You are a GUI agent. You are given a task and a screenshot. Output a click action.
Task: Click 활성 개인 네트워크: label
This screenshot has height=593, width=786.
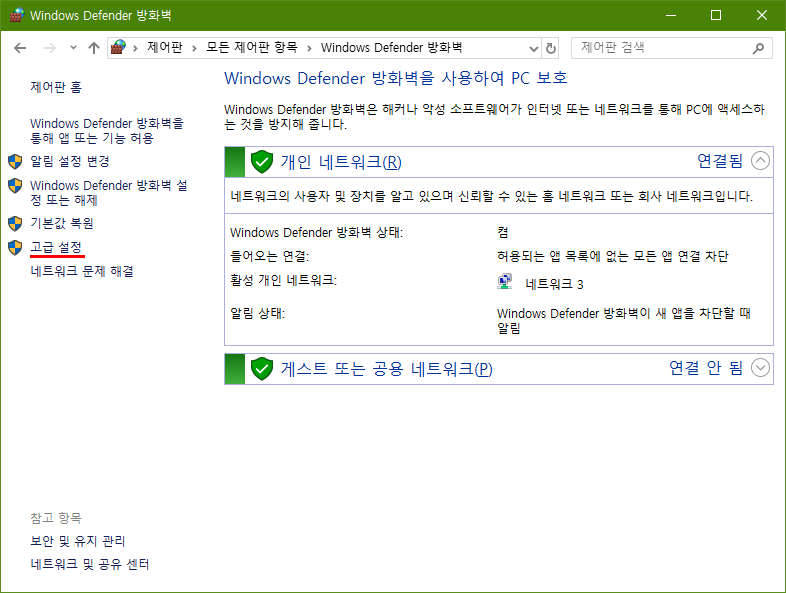point(284,280)
